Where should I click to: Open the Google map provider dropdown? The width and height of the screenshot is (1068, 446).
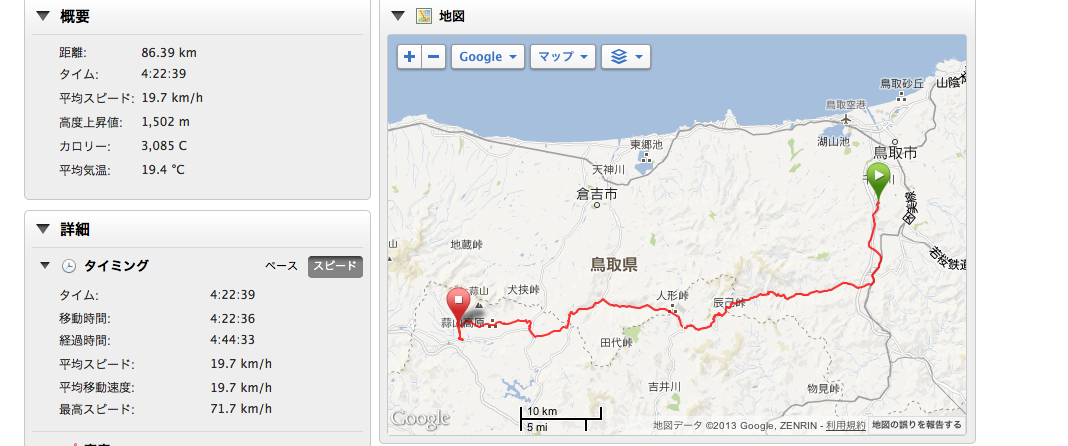pos(487,57)
